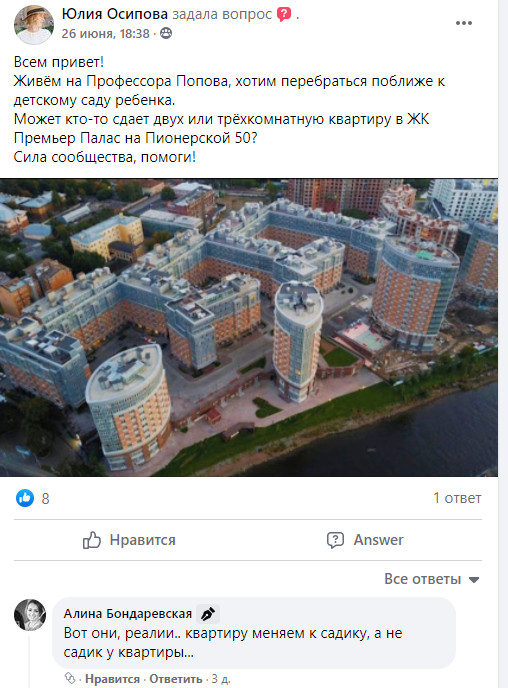This screenshot has width=508, height=688.
Task: Open Юлия Осипова's profile picture
Action: tap(34, 25)
